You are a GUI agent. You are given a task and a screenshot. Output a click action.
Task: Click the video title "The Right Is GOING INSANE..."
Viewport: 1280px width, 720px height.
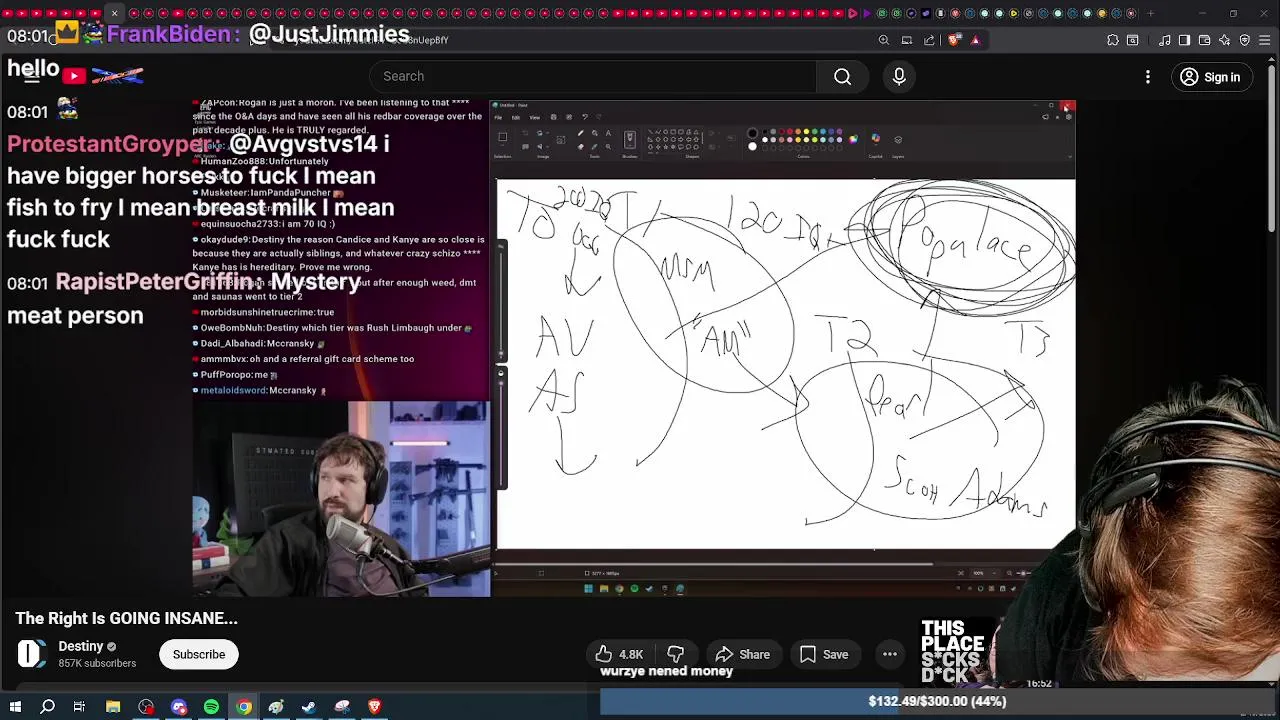[x=127, y=618]
